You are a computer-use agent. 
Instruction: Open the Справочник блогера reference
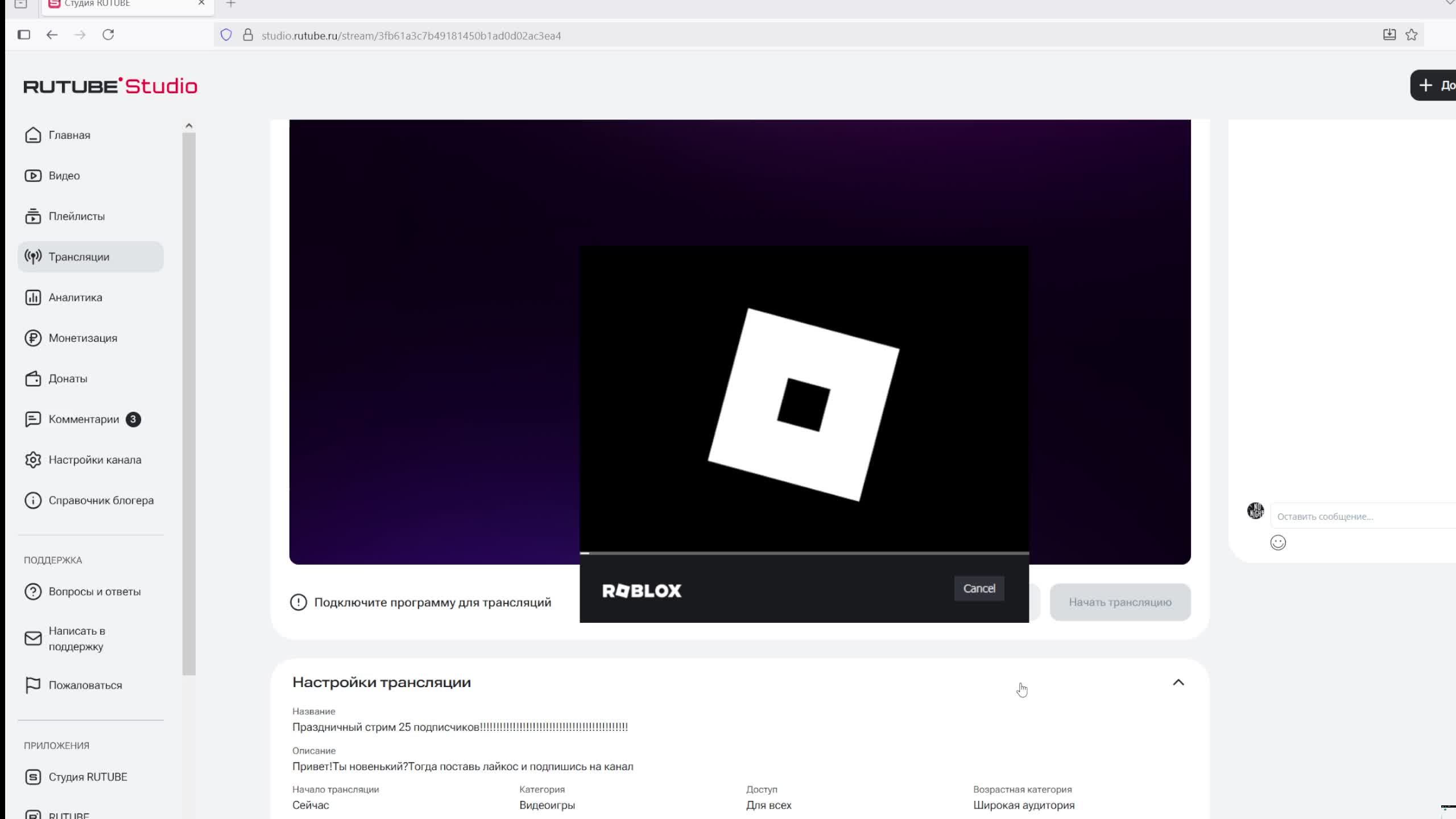pyautogui.click(x=101, y=500)
